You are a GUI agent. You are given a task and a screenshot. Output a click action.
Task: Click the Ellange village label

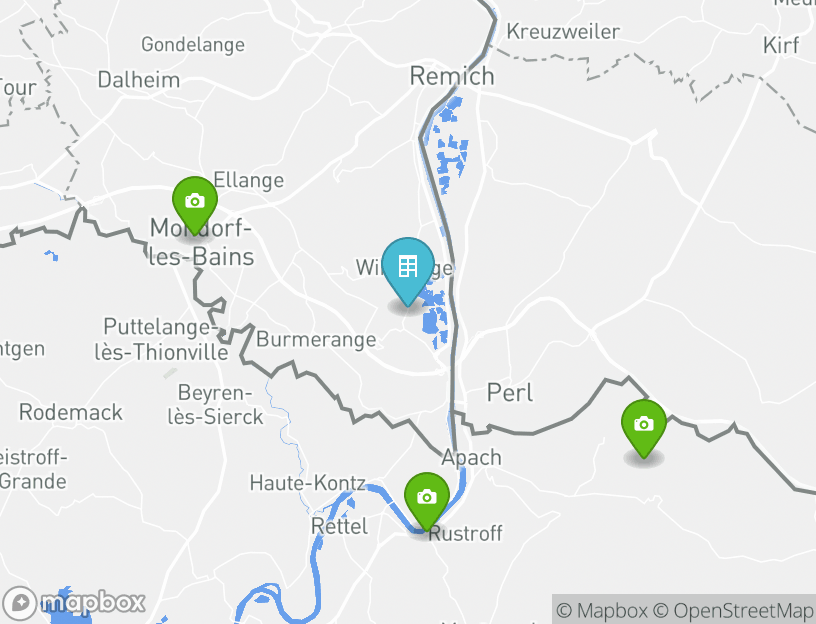point(249,180)
